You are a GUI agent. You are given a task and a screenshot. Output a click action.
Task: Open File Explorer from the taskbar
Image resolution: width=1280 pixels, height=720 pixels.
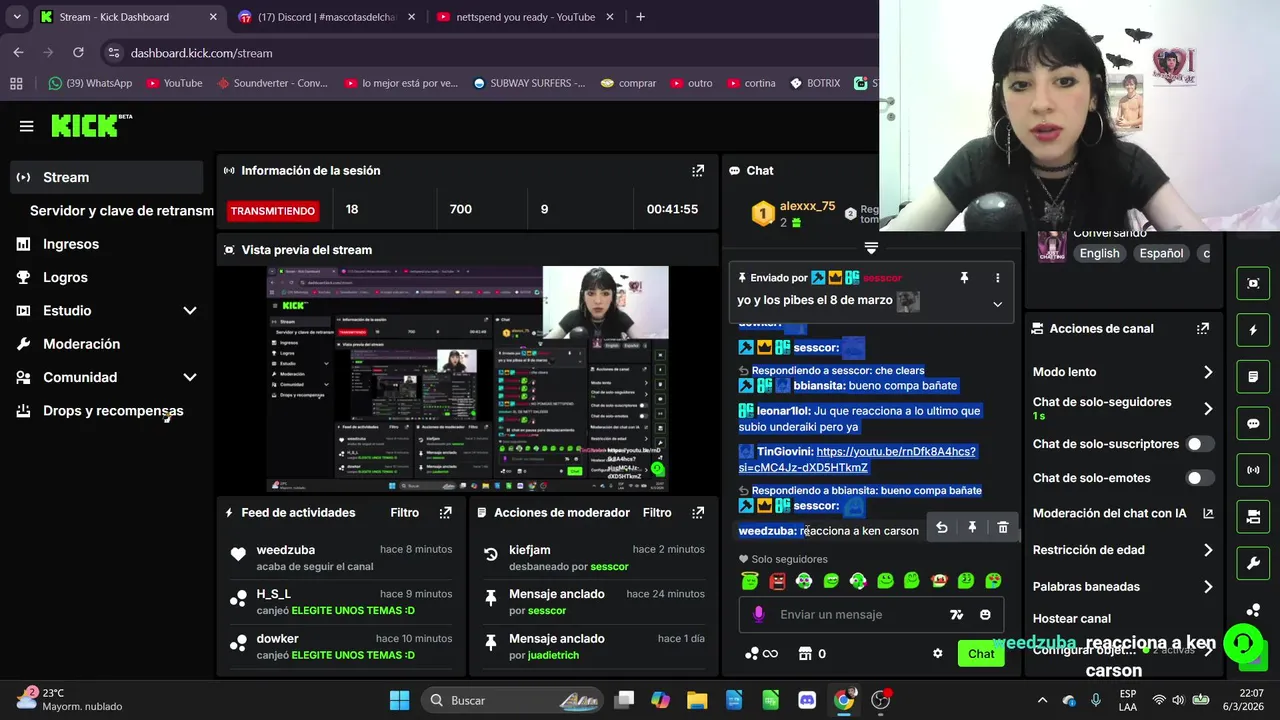(x=697, y=700)
